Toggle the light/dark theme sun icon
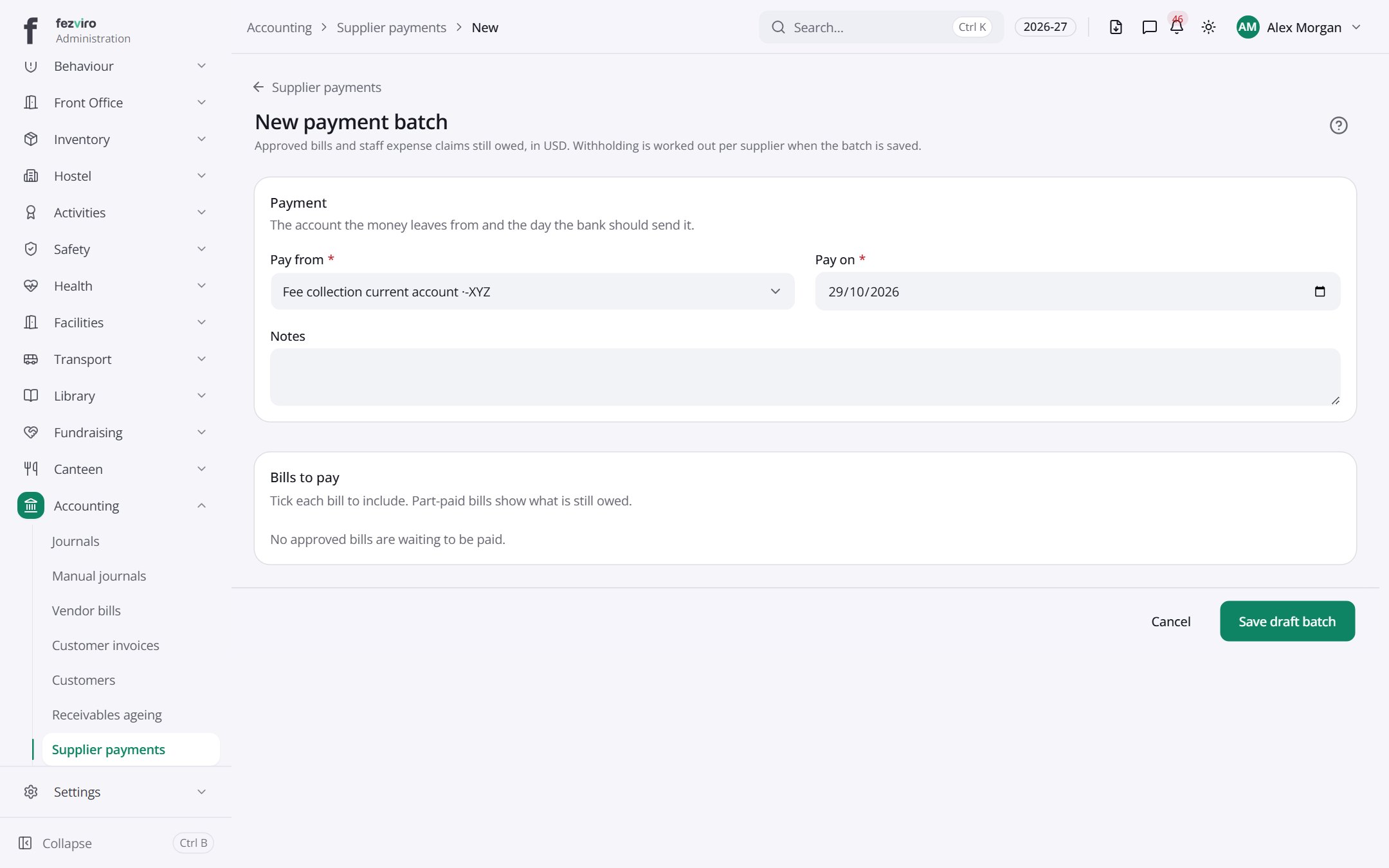1389x868 pixels. [1209, 27]
